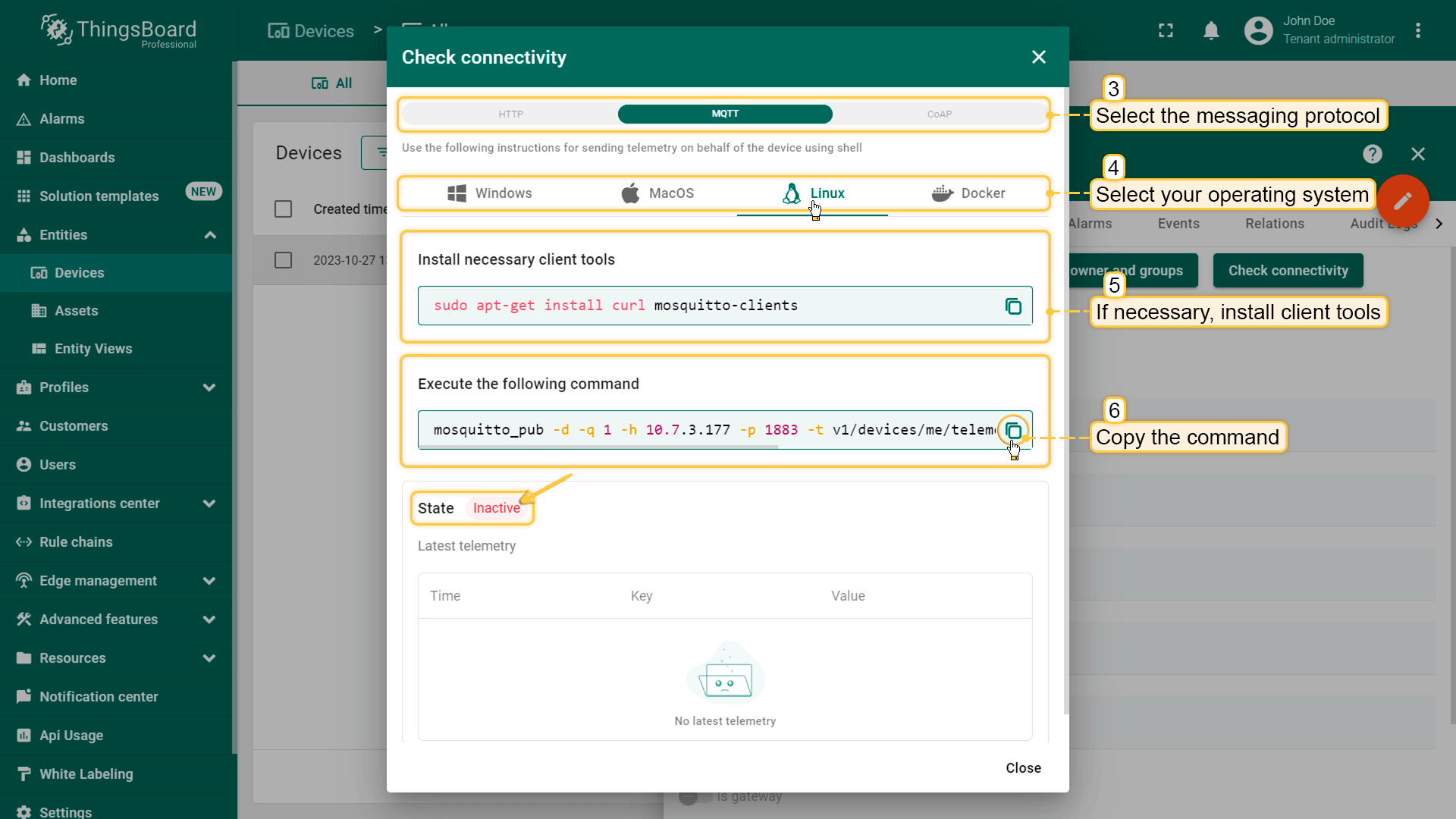Copy the apt-get install command

tap(1013, 306)
